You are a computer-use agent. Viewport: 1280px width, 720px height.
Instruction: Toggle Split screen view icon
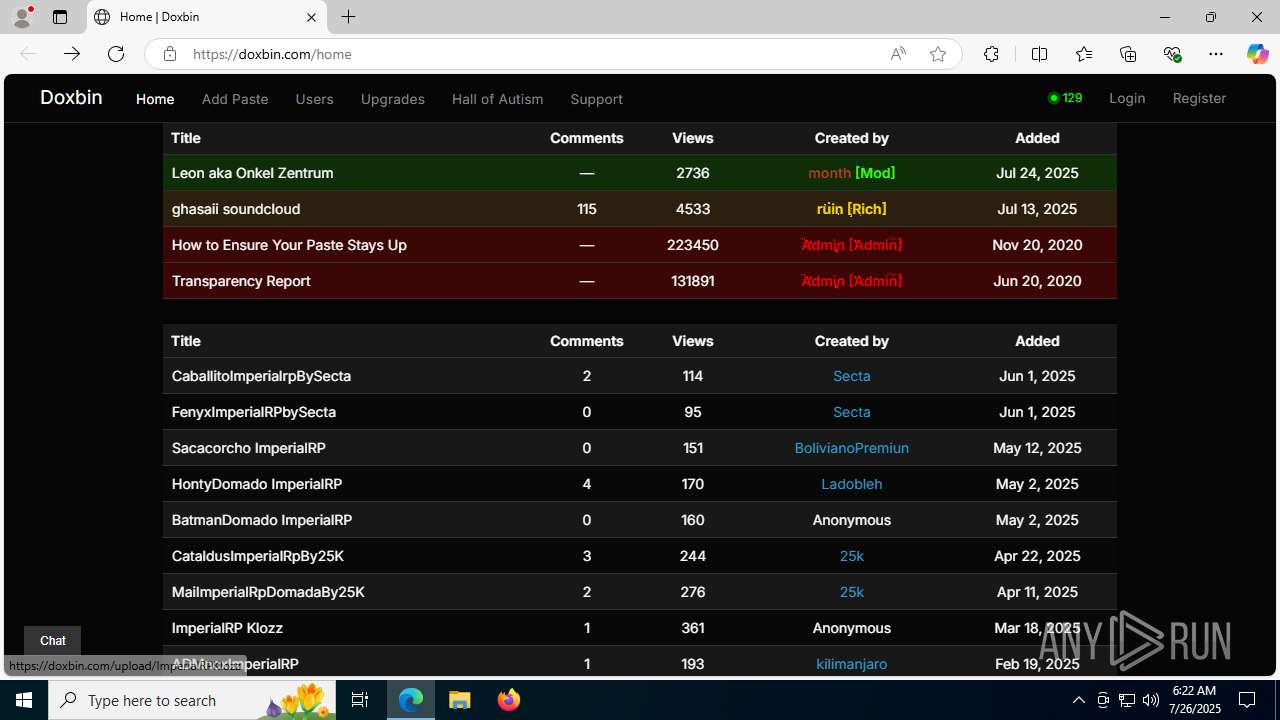pyautogui.click(x=1039, y=54)
